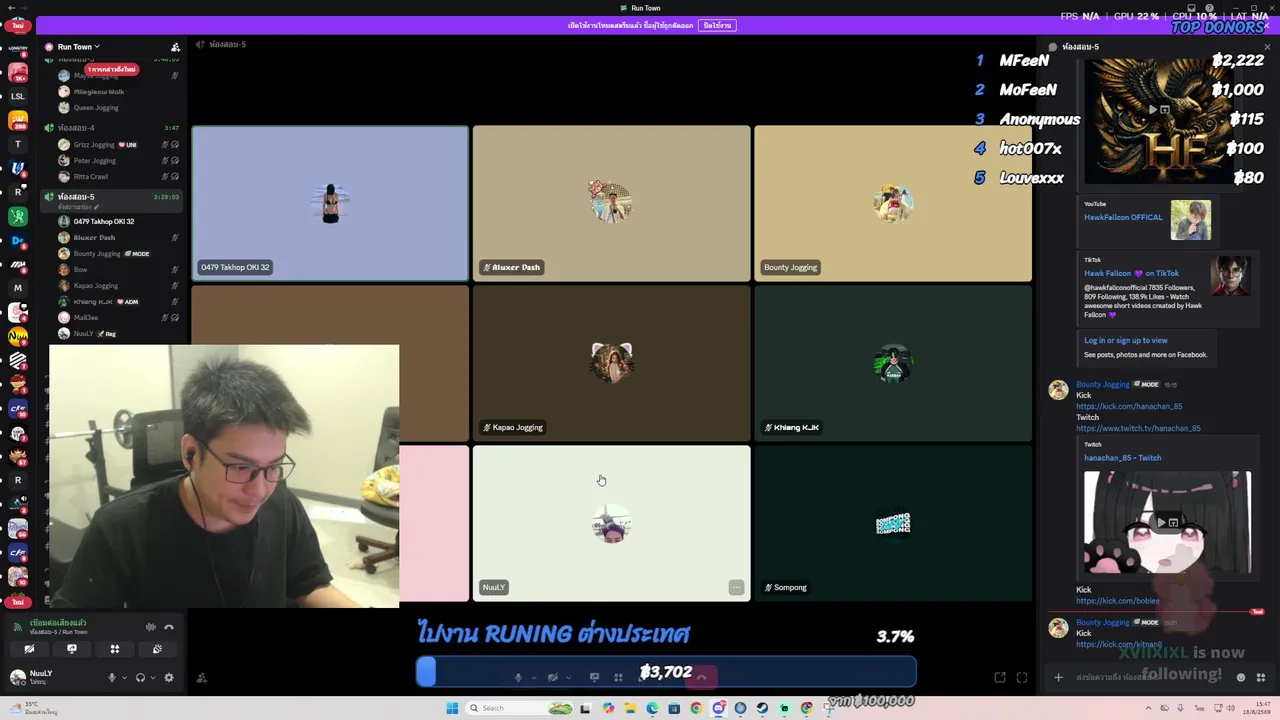Image resolution: width=1280 pixels, height=720 pixels.
Task: Open User Settings gear
Action: coord(169,677)
